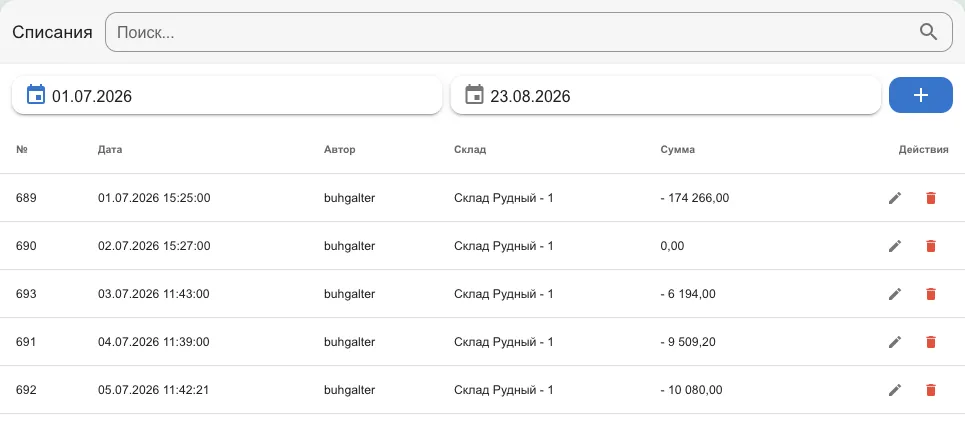Click the search magnifier icon
Viewport: 965px width, 430px height.
click(x=928, y=32)
